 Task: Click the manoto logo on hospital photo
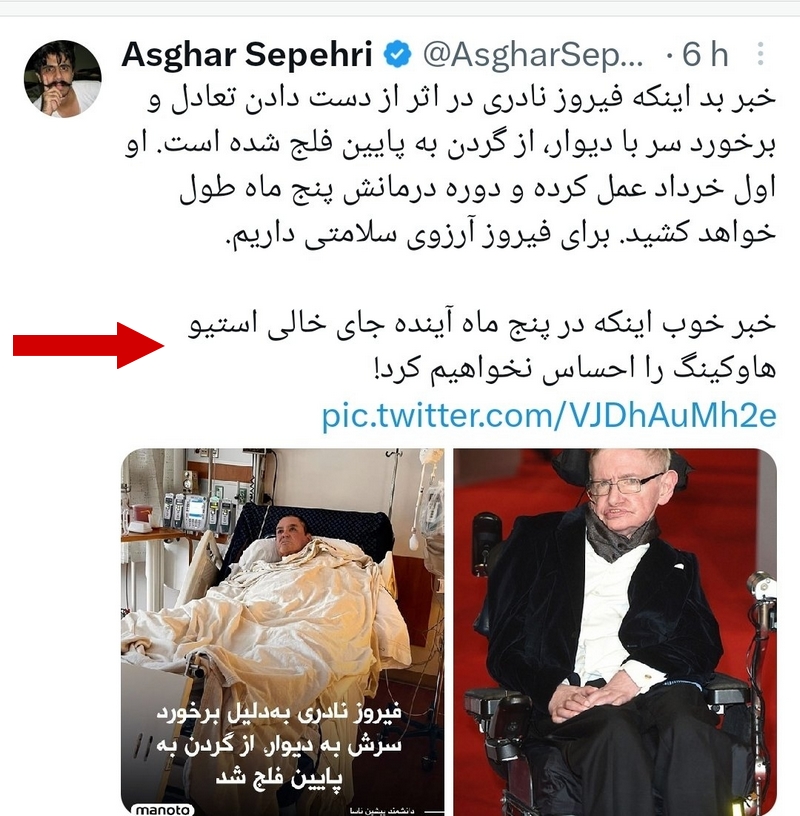[x=162, y=809]
